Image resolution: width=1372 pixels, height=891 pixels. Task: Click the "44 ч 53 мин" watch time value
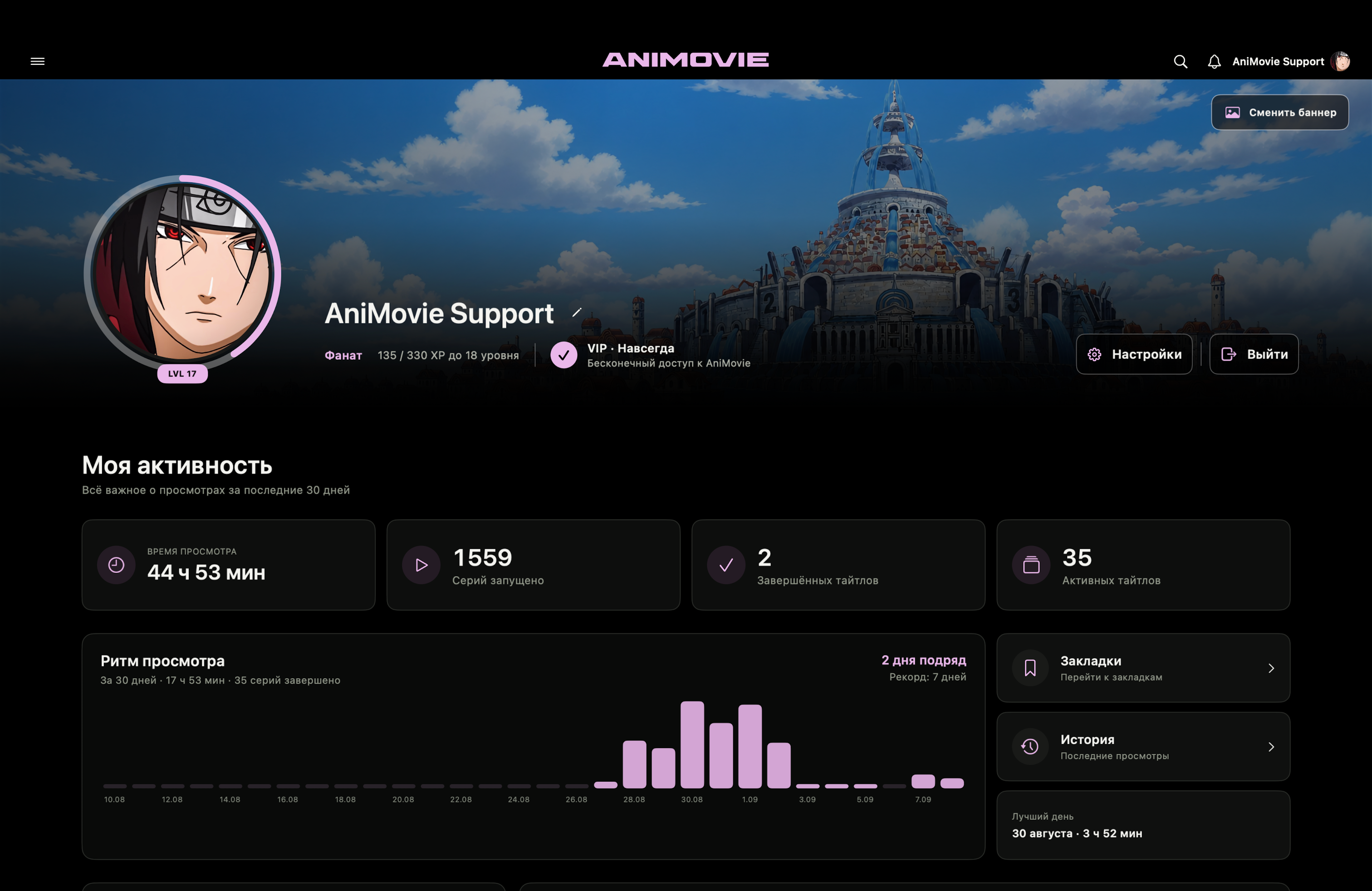206,572
